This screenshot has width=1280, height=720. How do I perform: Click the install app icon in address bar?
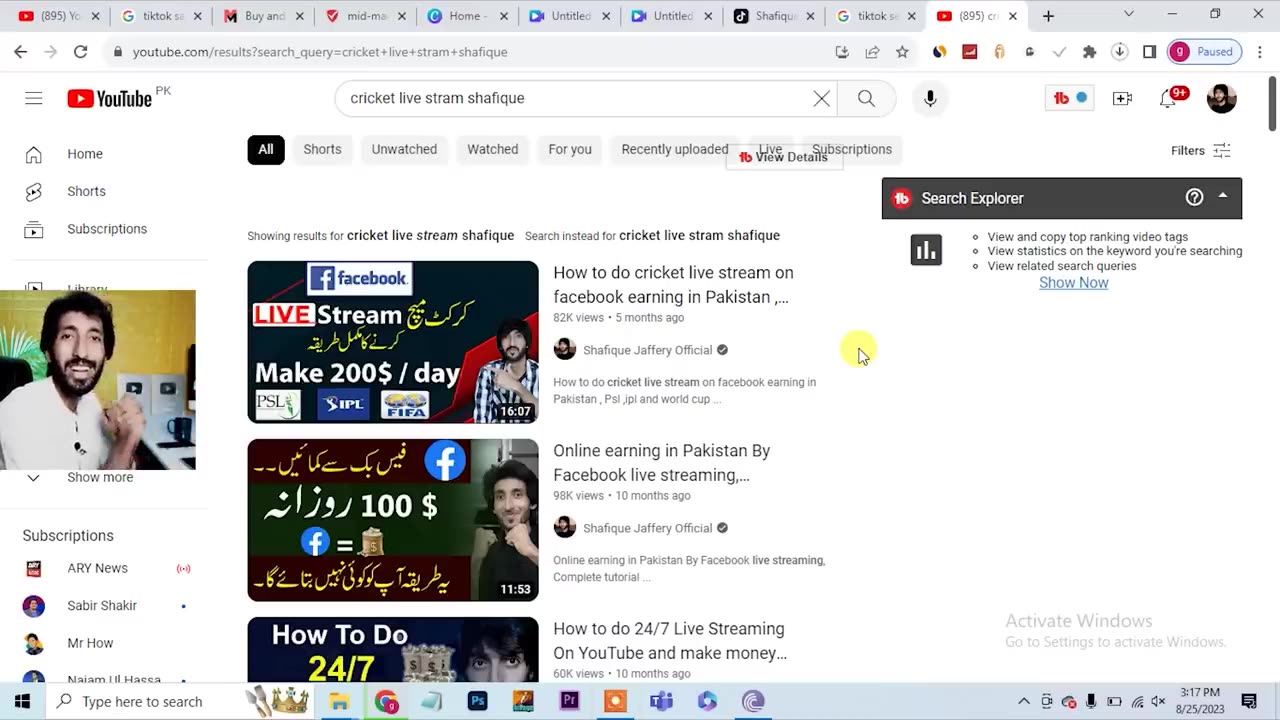tap(842, 52)
